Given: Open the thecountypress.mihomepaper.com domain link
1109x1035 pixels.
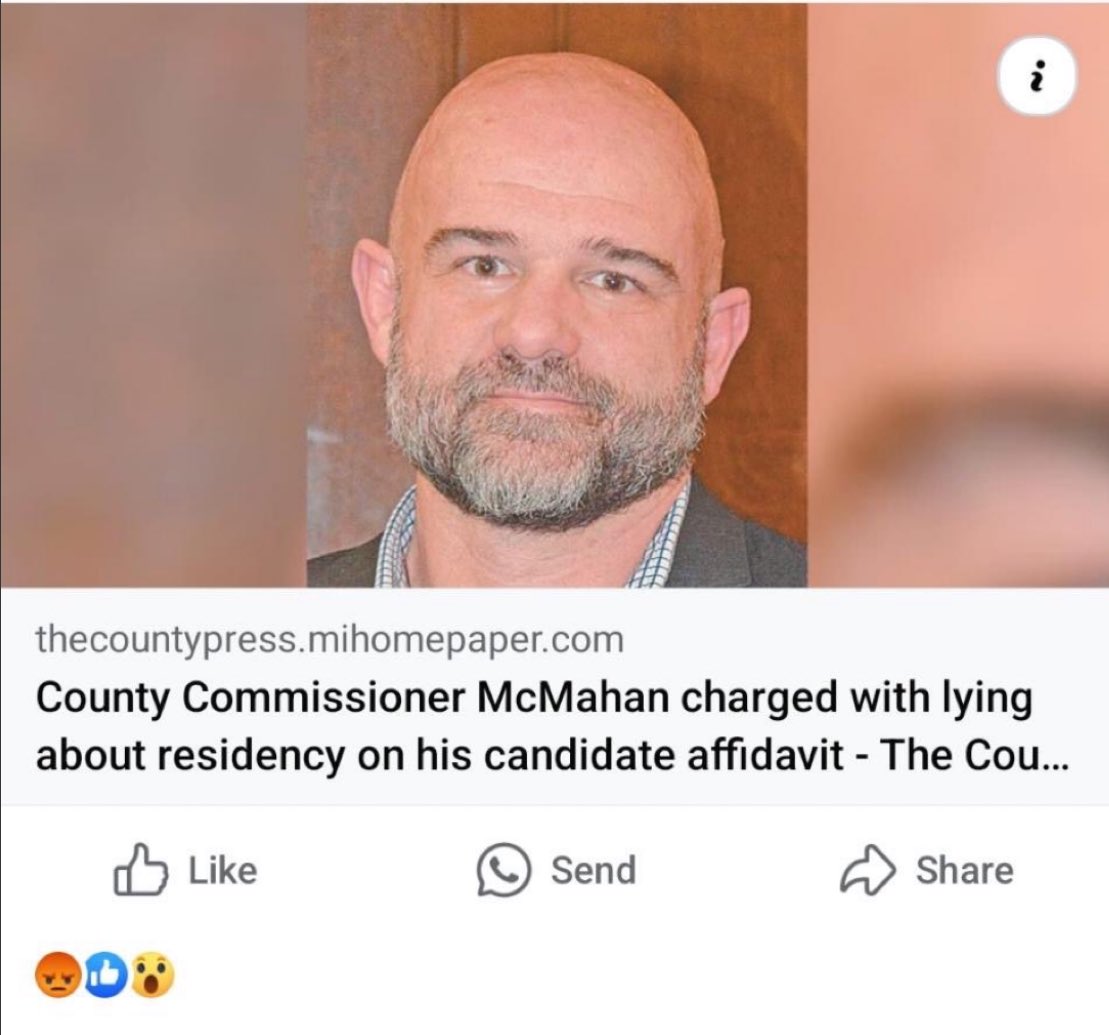Looking at the screenshot, I should pos(329,640).
